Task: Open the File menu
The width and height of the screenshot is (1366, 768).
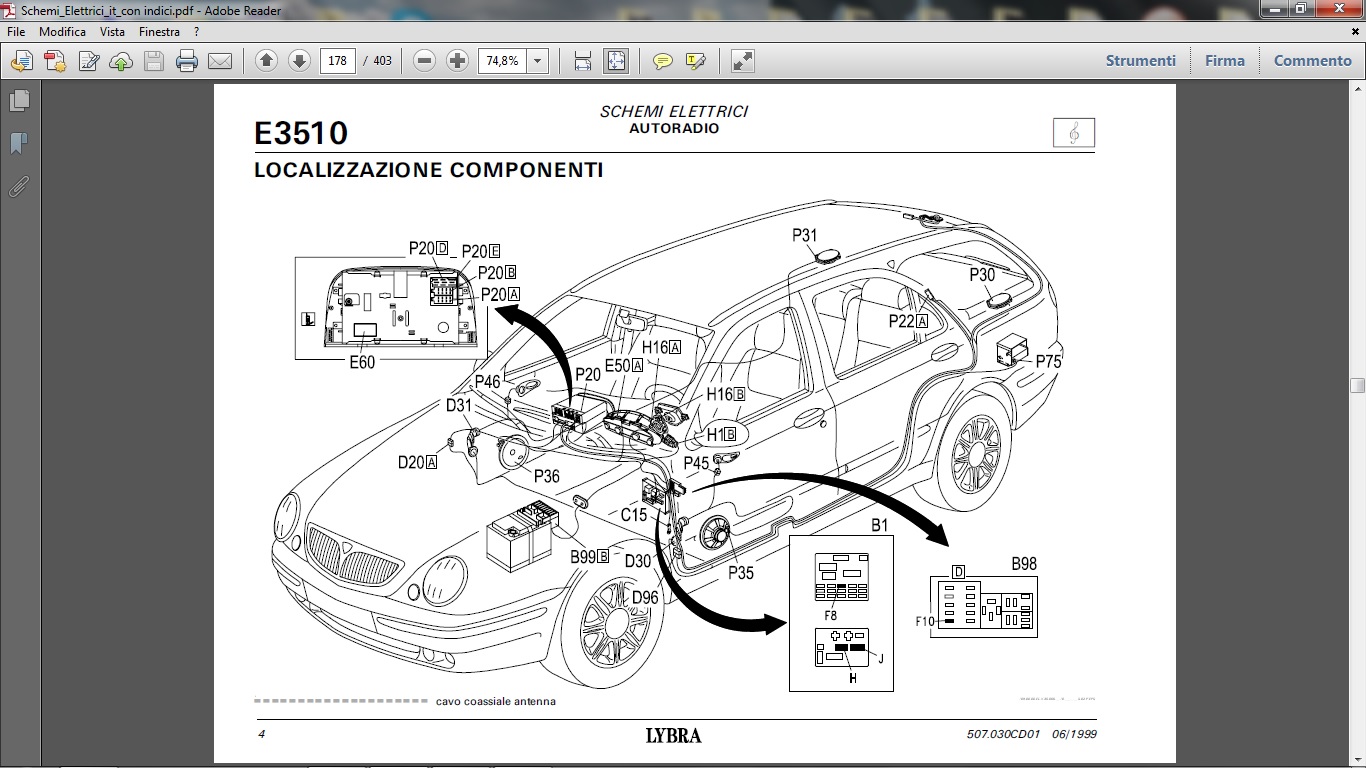Action: [x=16, y=32]
